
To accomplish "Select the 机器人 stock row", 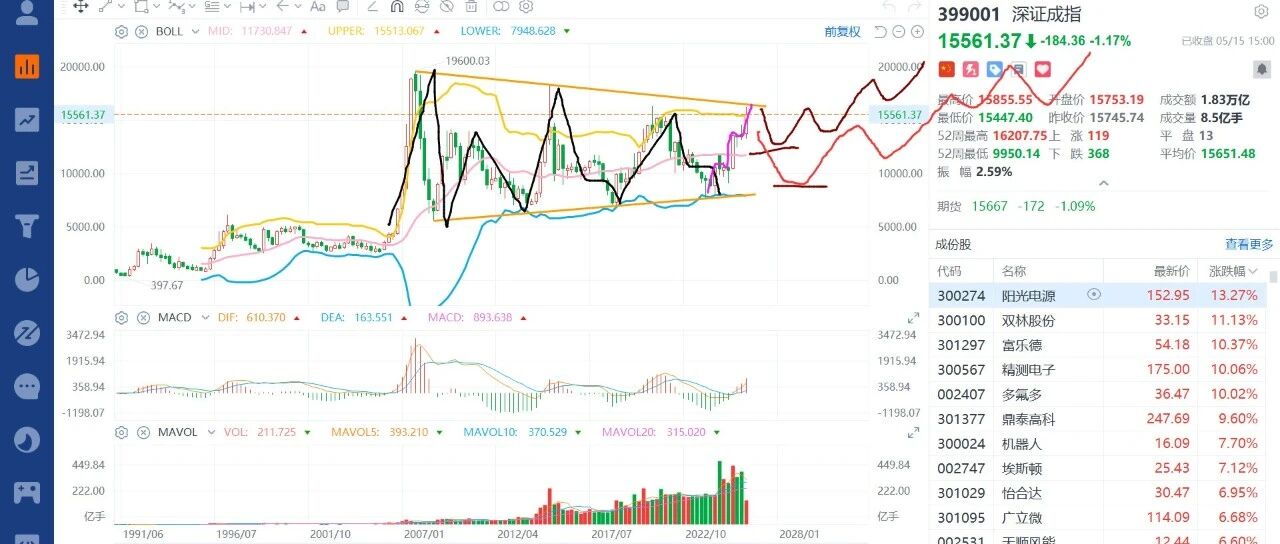I will click(1098, 443).
